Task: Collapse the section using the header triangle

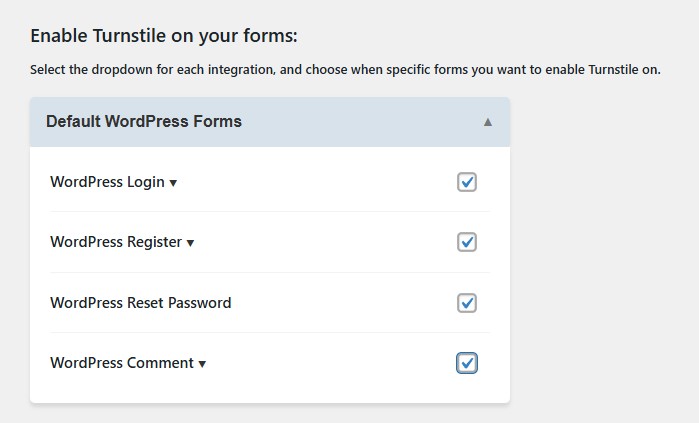Action: [x=488, y=122]
